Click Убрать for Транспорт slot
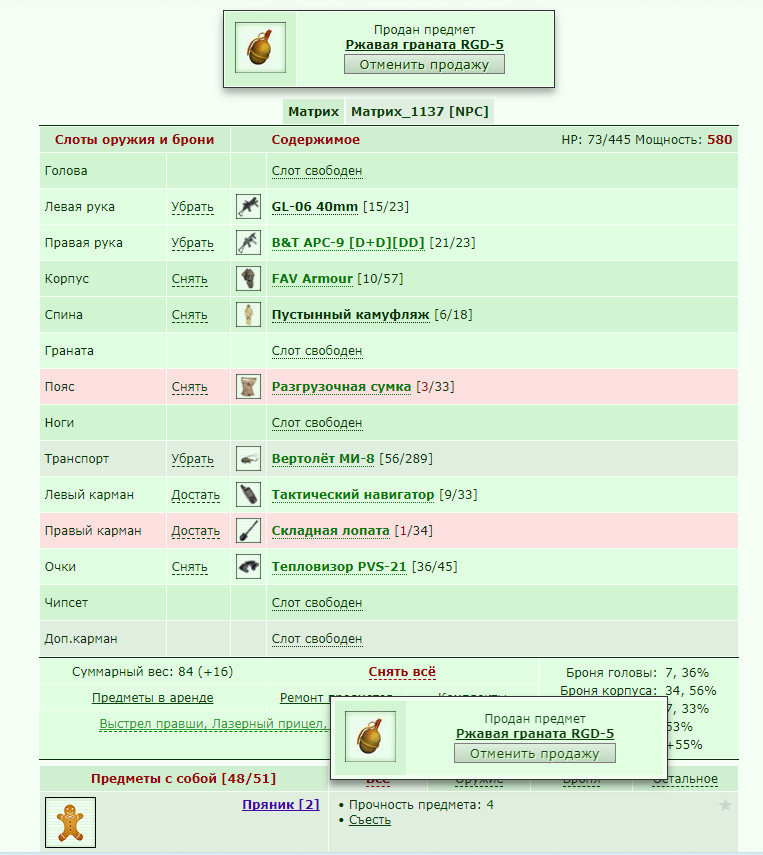This screenshot has height=855, width=763. [192, 459]
